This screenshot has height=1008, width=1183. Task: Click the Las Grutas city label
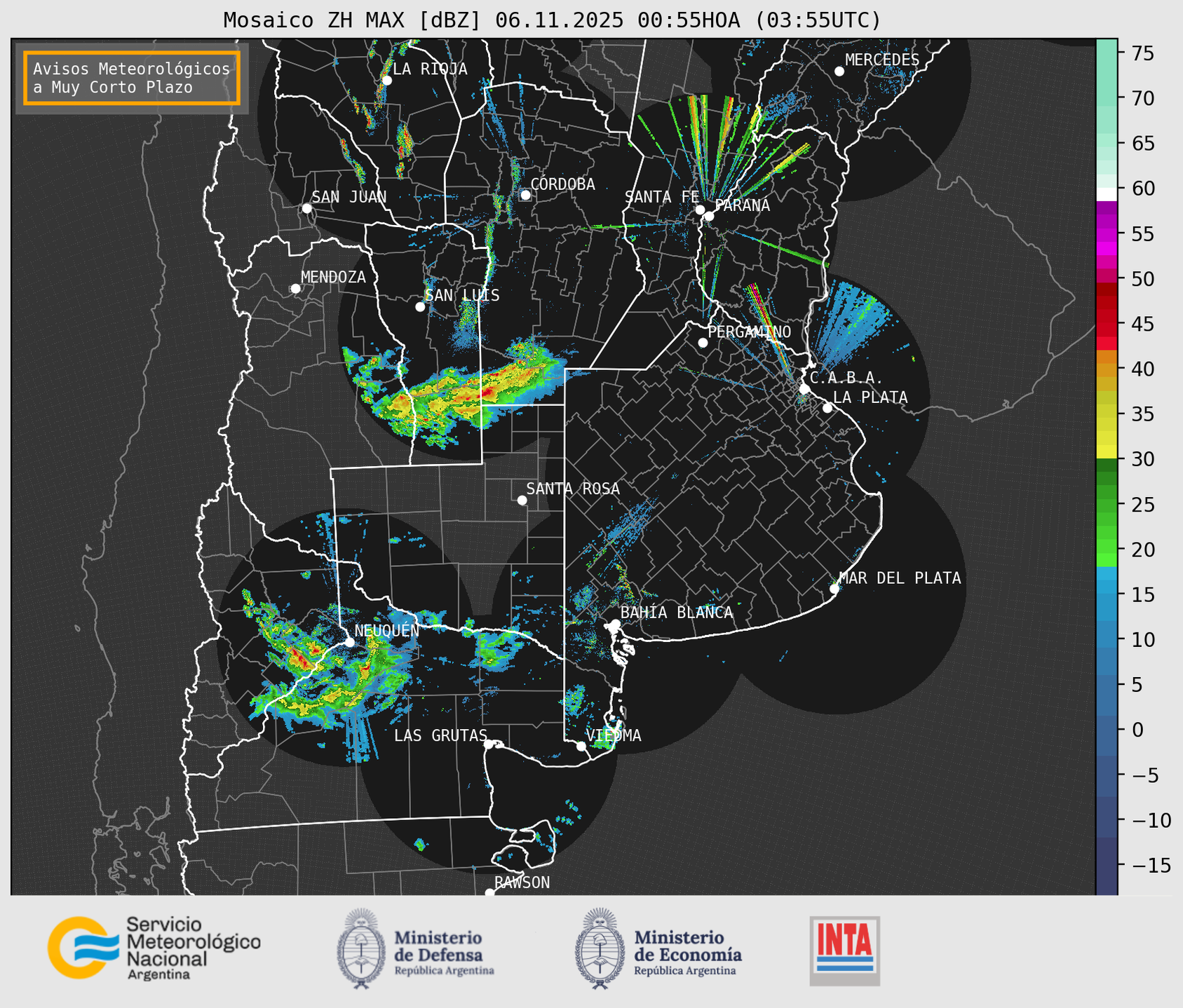440,735
